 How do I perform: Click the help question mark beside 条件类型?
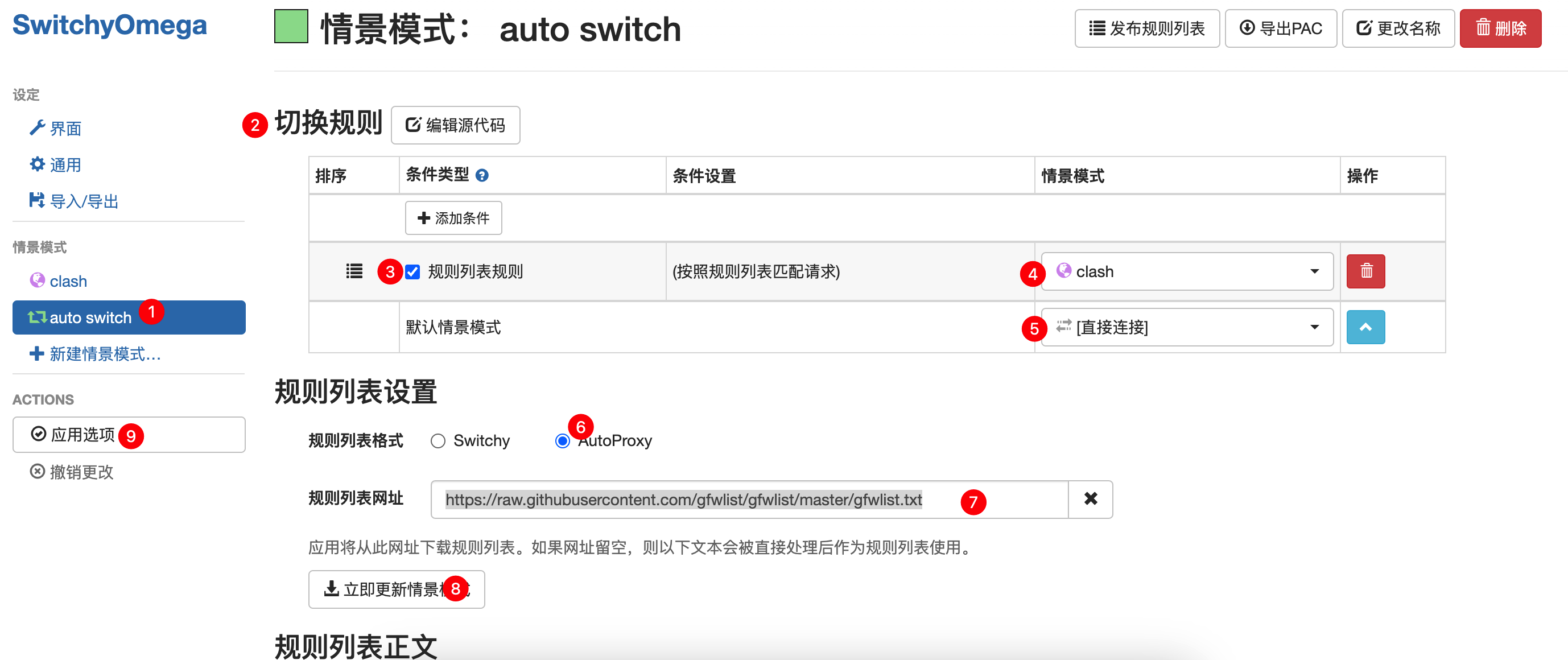click(x=482, y=175)
